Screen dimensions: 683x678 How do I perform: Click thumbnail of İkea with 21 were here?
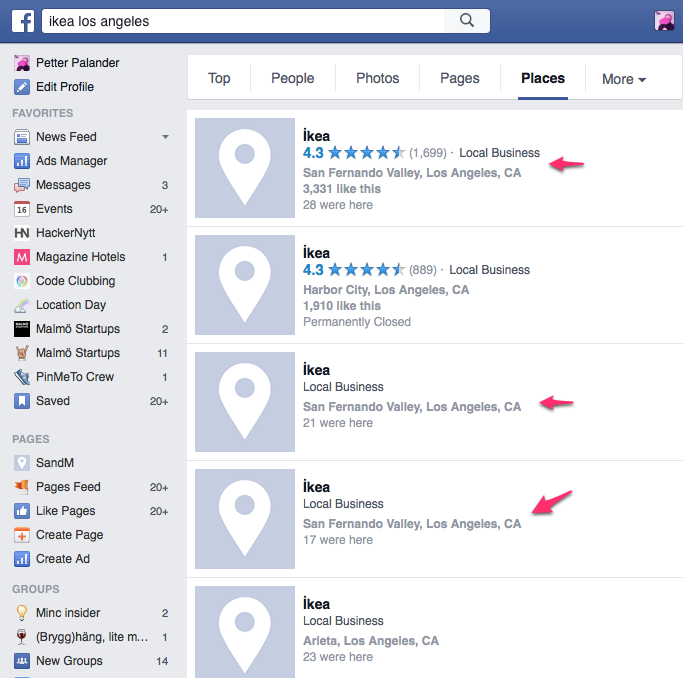point(245,402)
